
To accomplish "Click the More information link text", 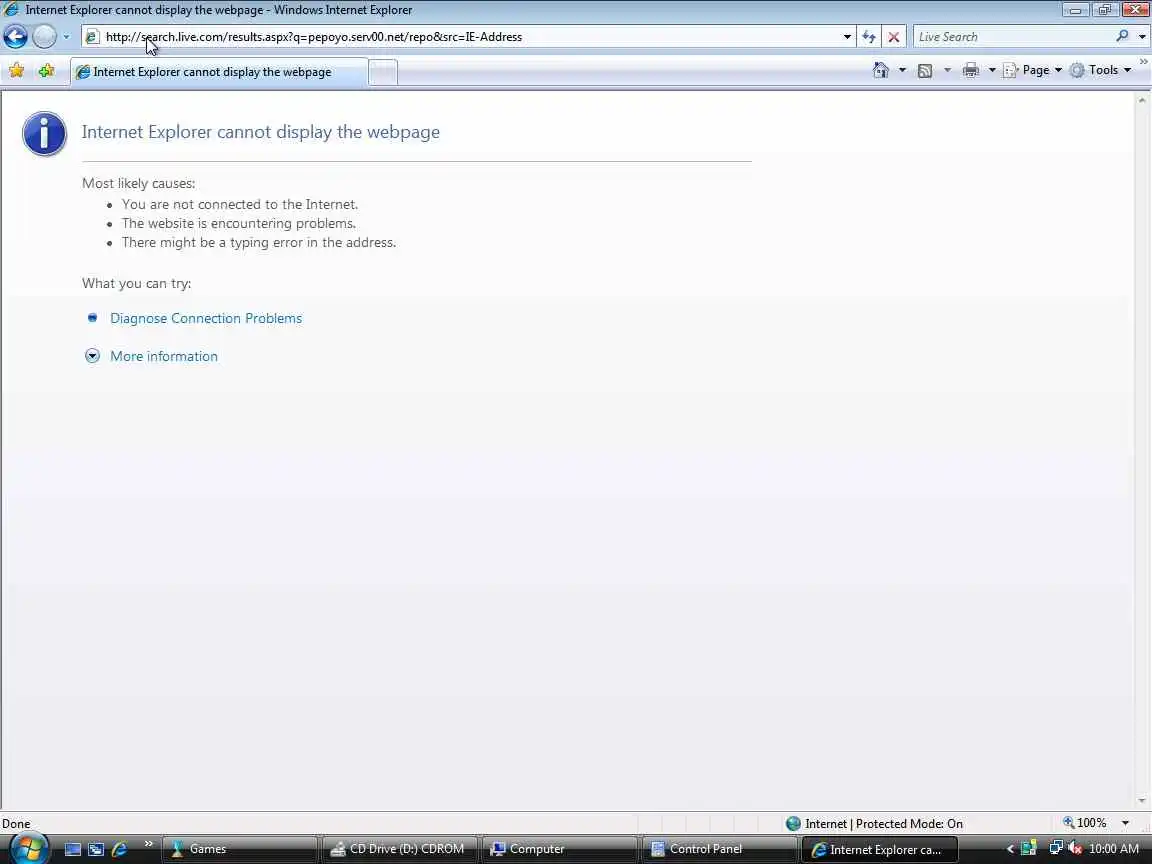I will tap(164, 356).
